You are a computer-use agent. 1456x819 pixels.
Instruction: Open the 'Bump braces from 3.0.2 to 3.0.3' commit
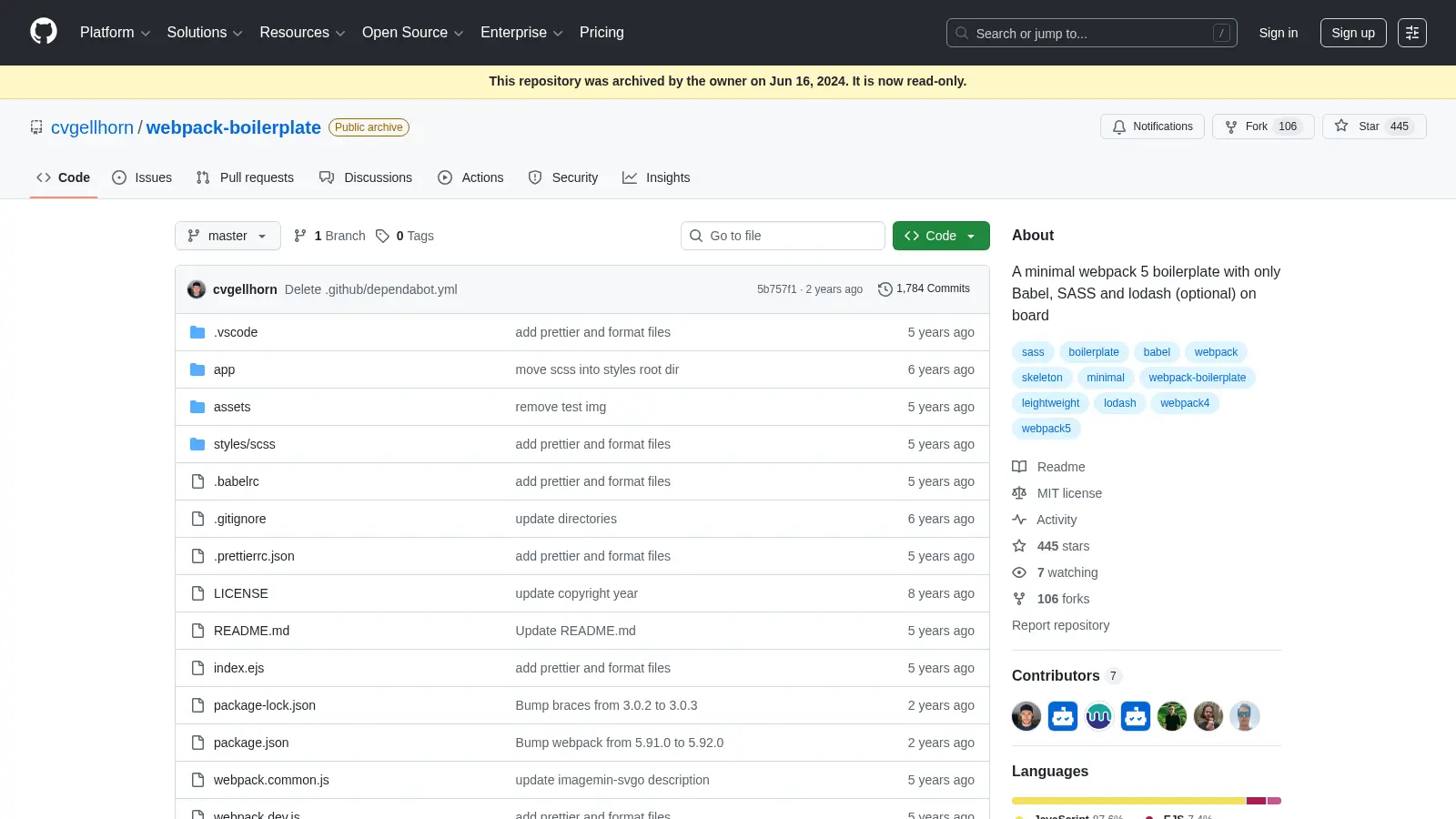[x=606, y=705]
